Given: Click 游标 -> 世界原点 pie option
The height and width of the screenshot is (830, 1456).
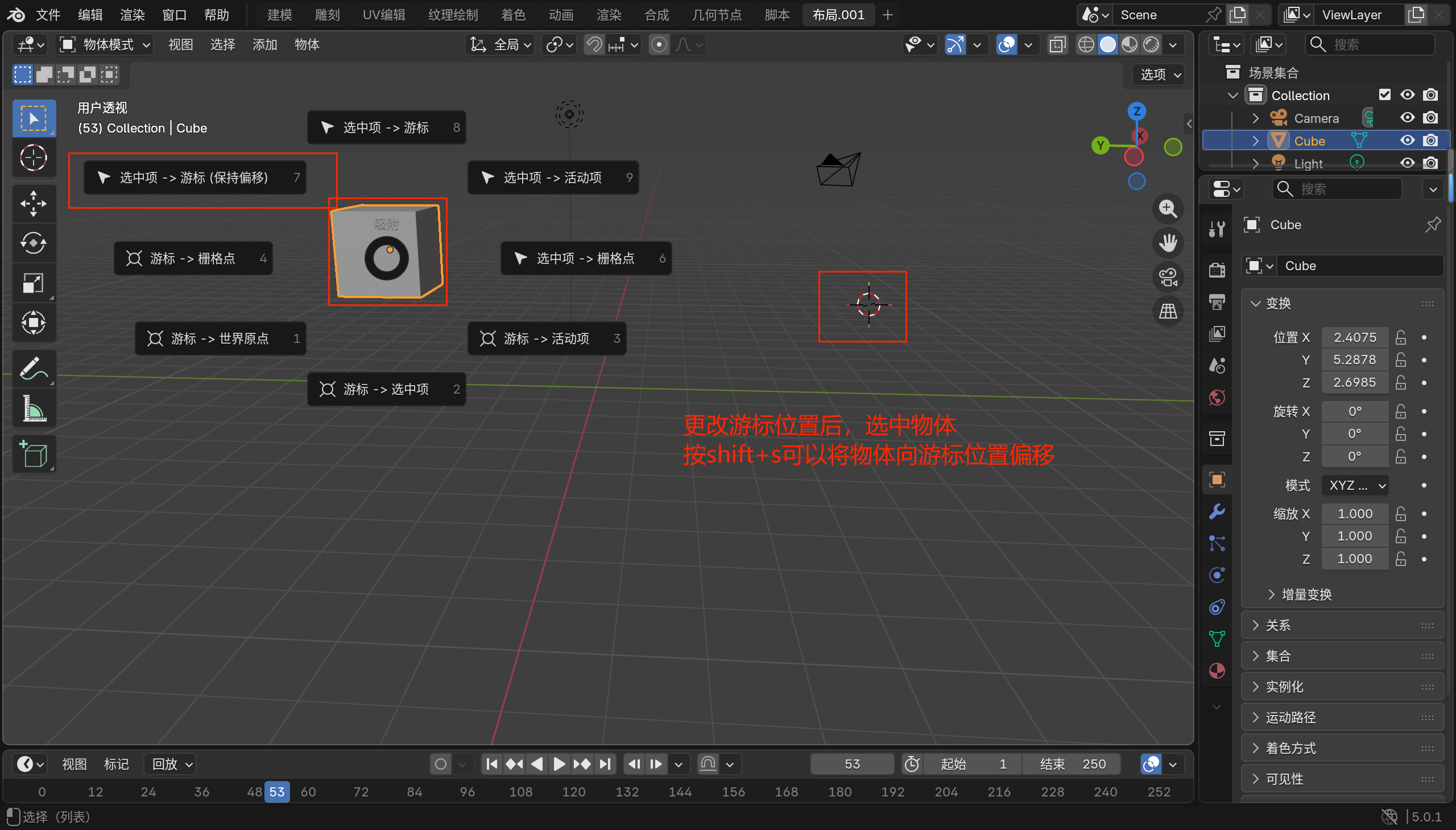Looking at the screenshot, I should tap(220, 338).
